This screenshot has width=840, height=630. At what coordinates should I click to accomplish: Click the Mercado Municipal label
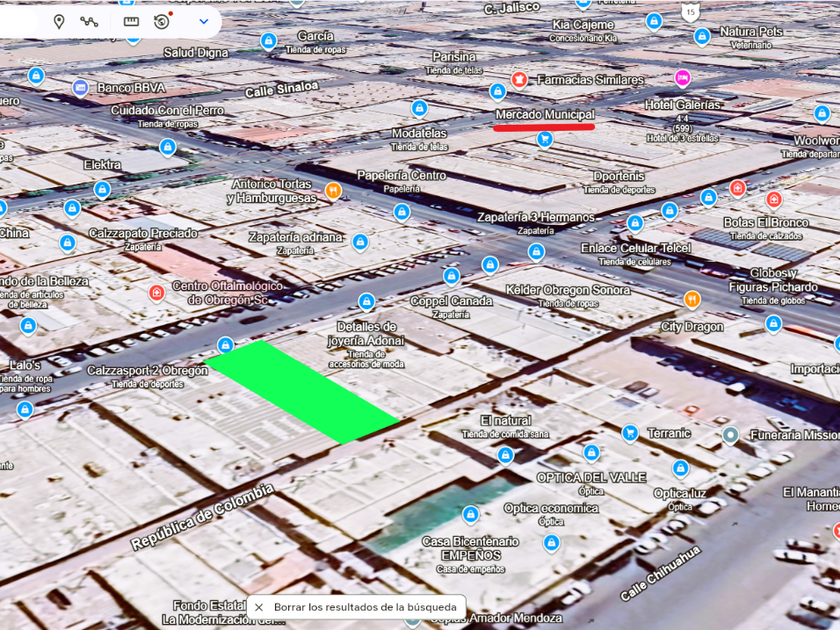point(545,114)
